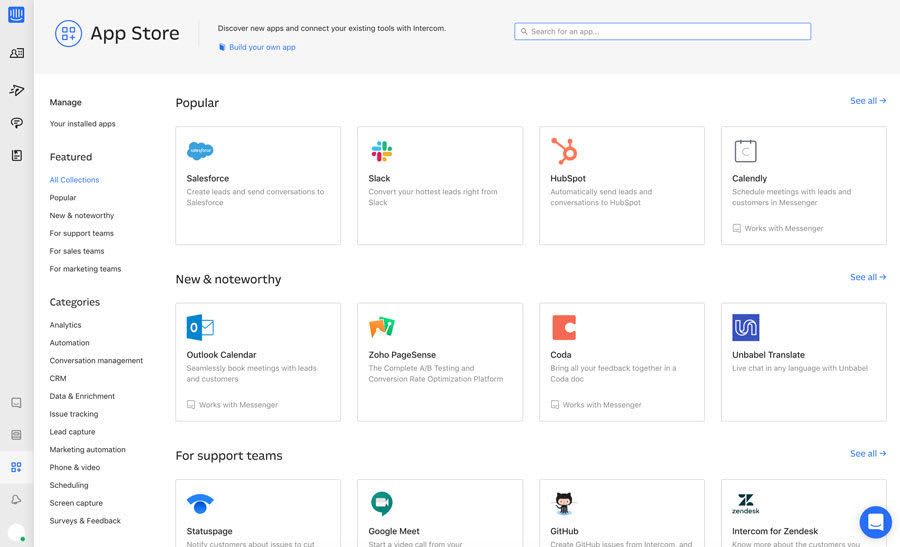The image size is (900, 547).
Task: Open the Issue tracking category
Action: coord(73,414)
